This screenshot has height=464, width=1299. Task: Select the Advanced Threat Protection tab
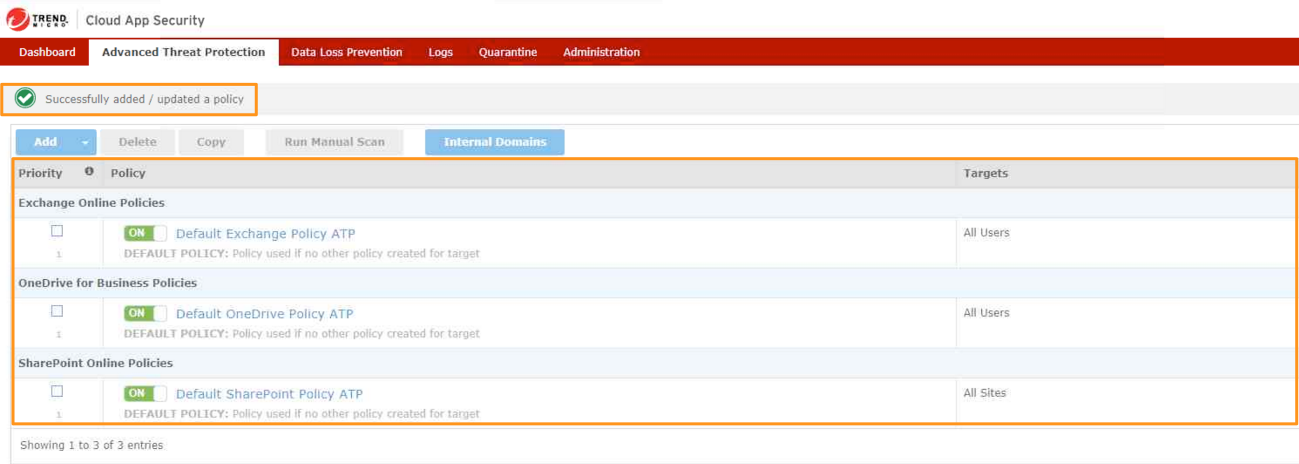pos(184,52)
